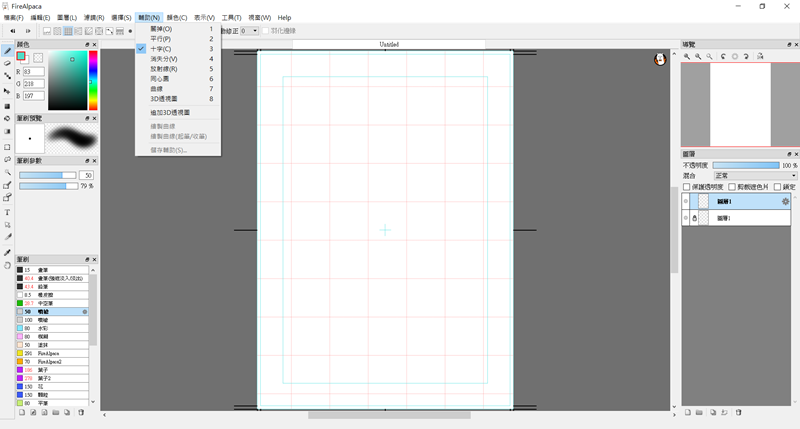
Task: Select the Eraser tool in left toolbar
Action: tap(7, 63)
